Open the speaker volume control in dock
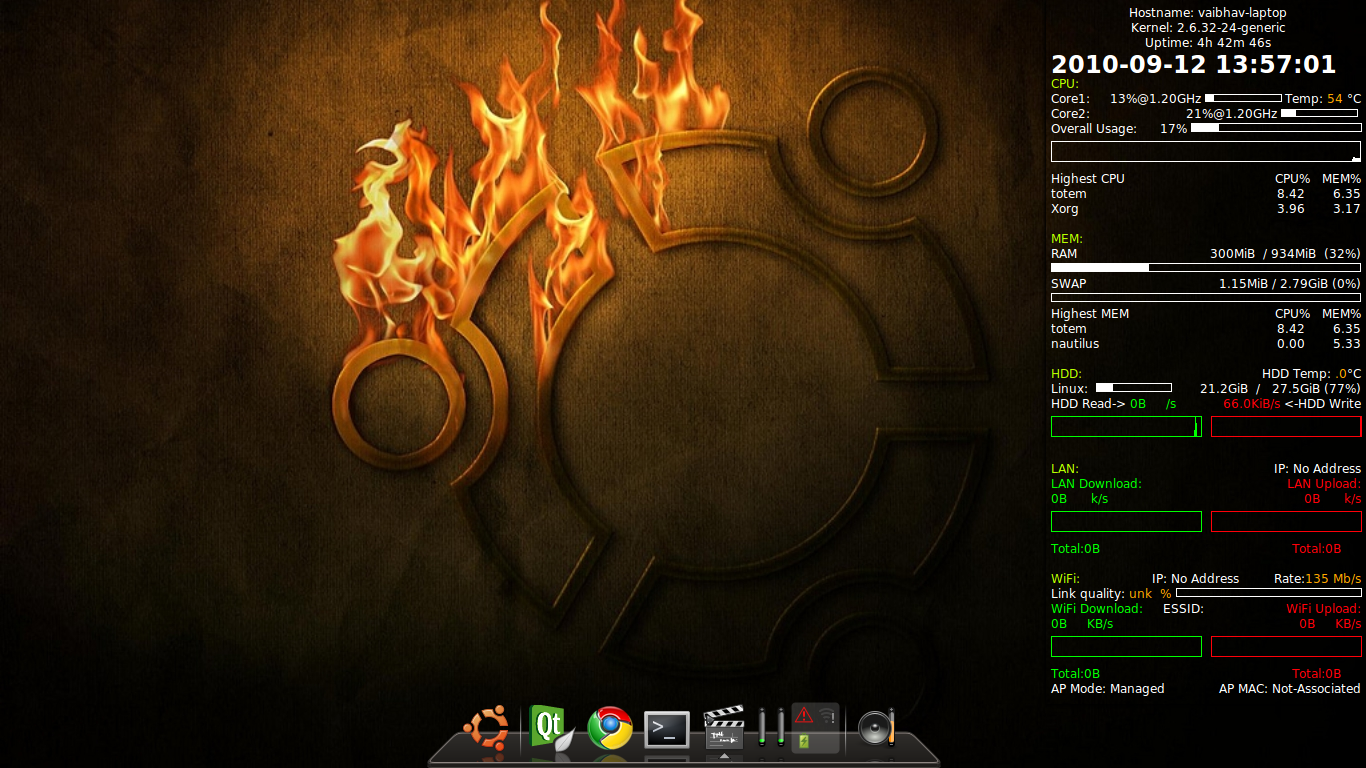1366x768 pixels. click(876, 729)
